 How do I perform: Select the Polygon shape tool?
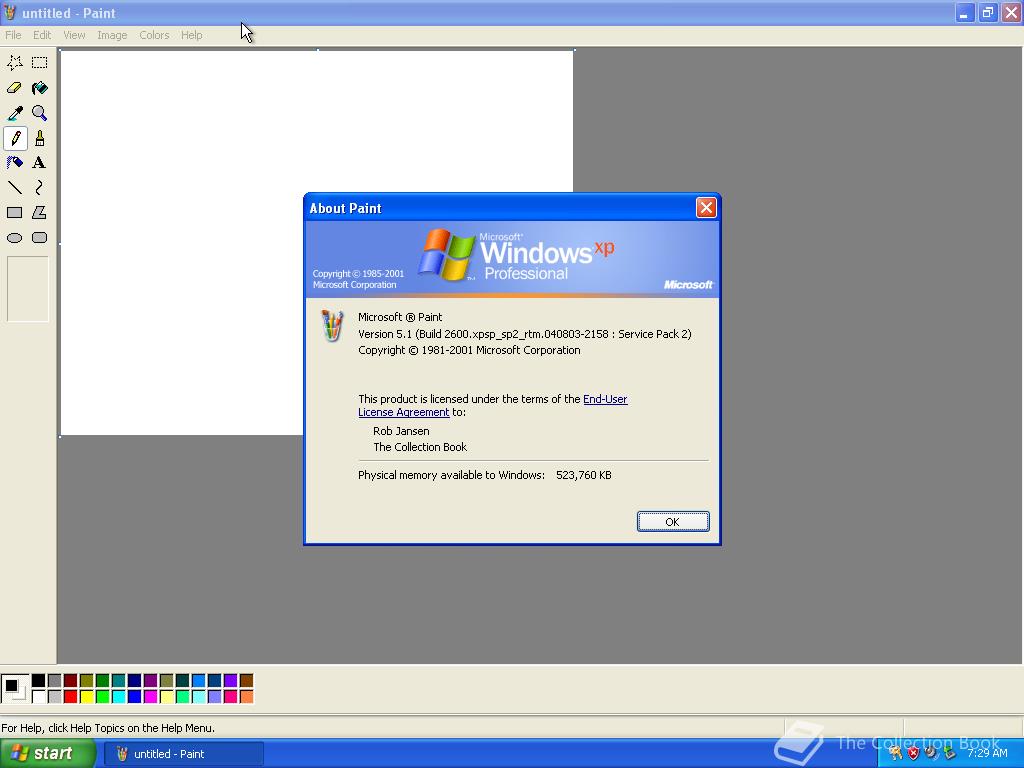click(40, 213)
